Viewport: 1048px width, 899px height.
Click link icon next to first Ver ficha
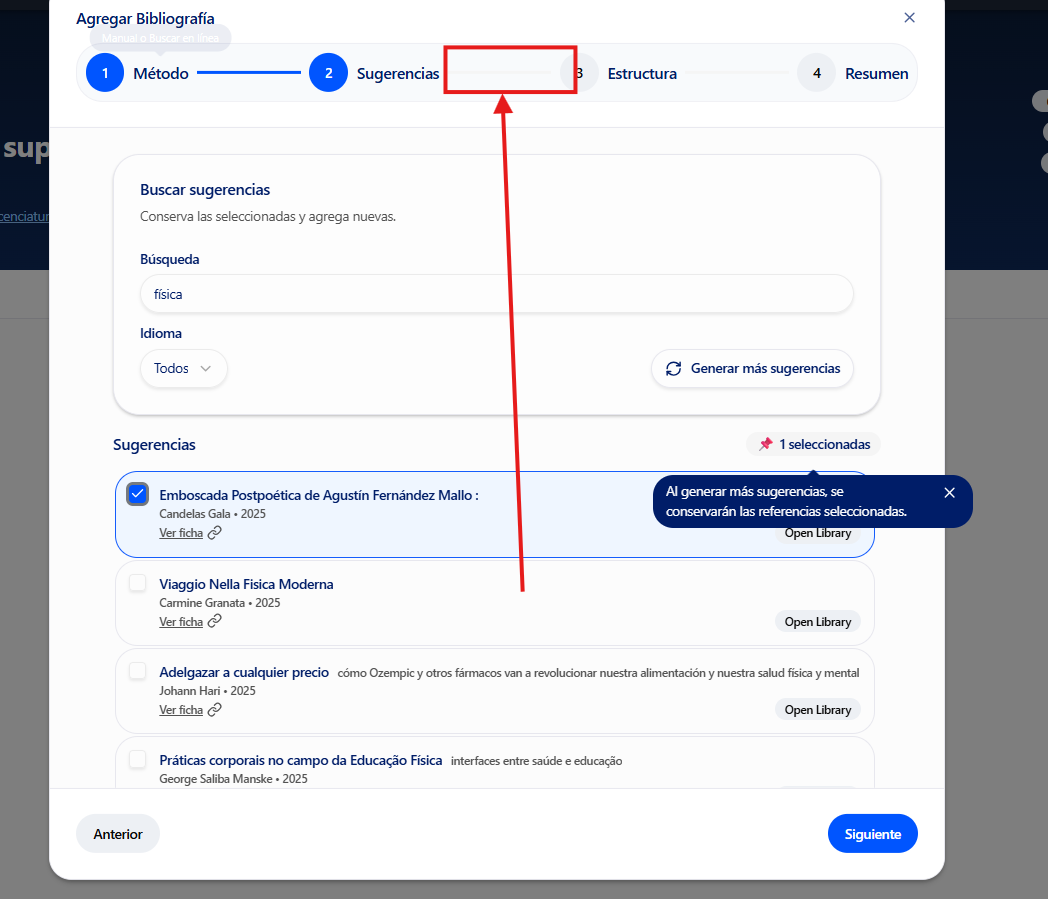click(215, 533)
